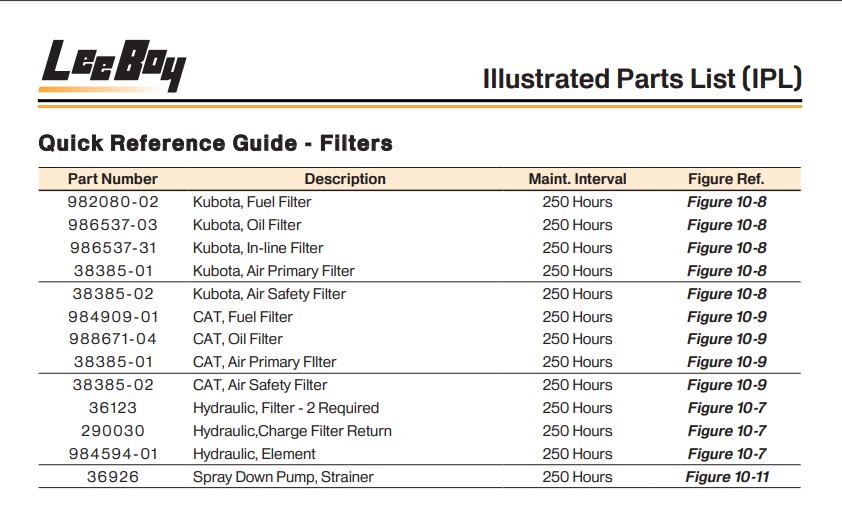Click Hydraulic, Filter - 2 Required description
Viewport: 842px width, 513px height.
(286, 408)
